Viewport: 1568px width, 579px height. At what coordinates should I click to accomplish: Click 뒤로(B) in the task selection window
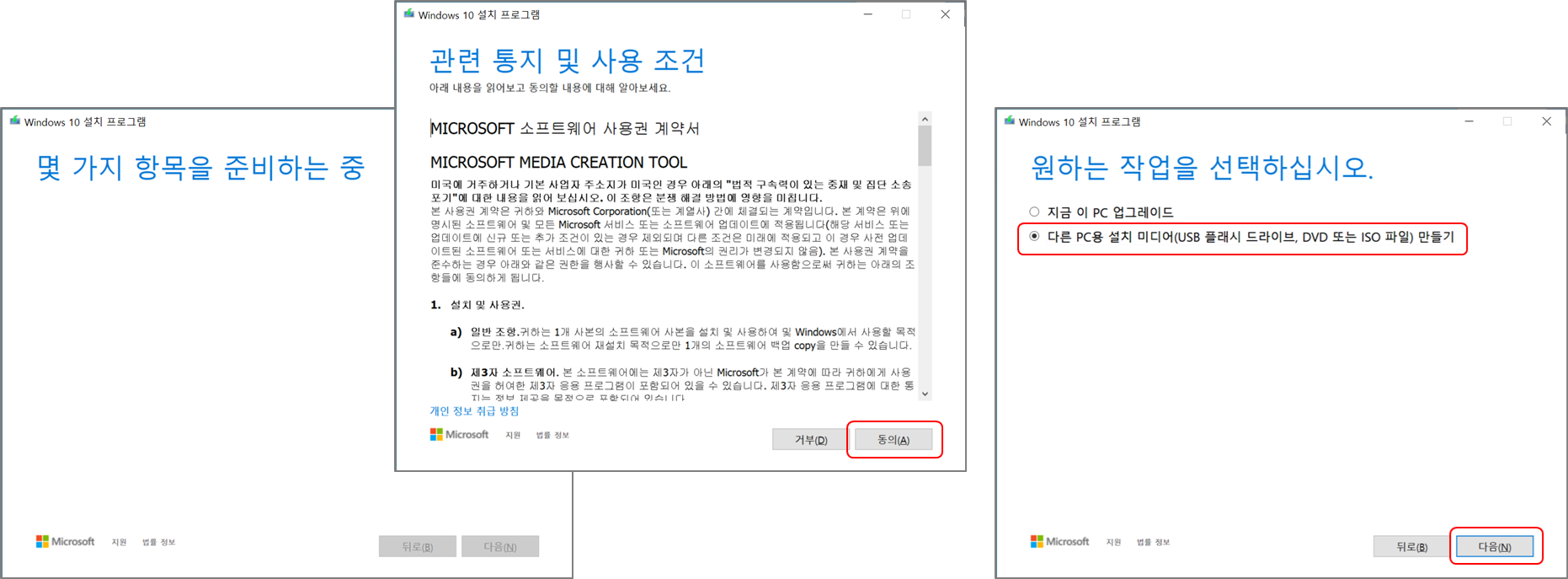coord(1411,546)
